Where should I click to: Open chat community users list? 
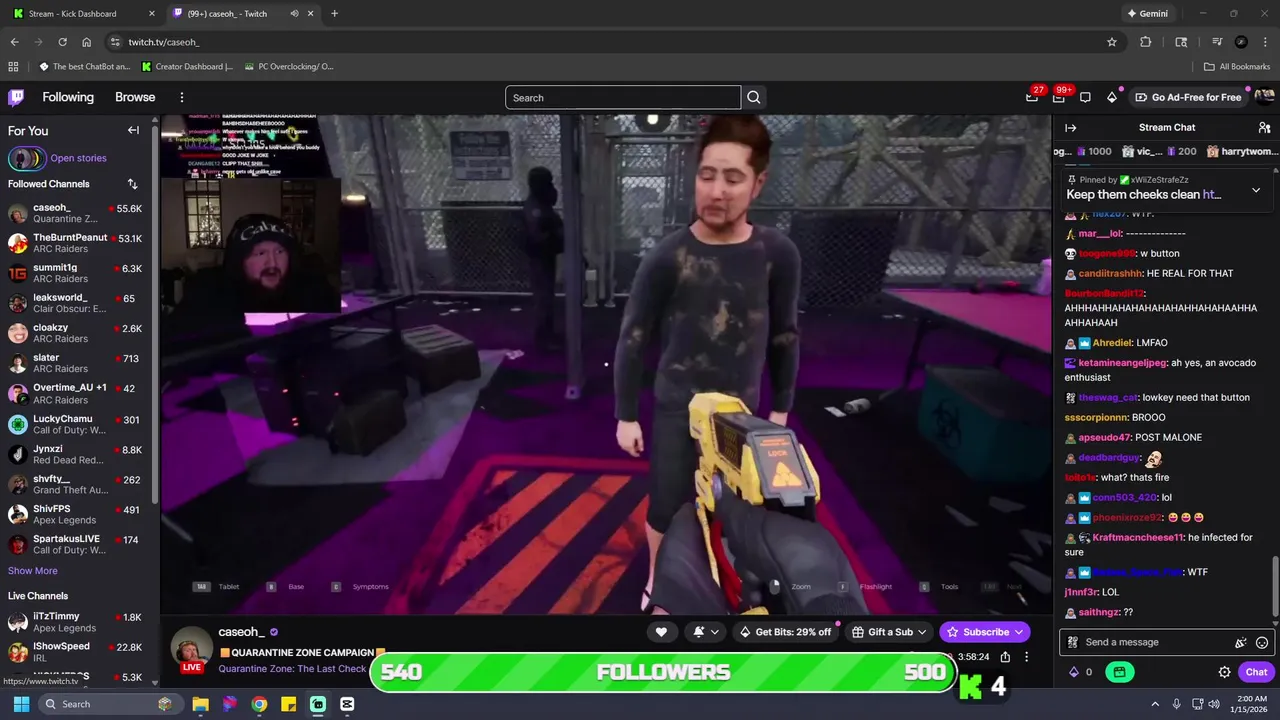pos(1264,128)
